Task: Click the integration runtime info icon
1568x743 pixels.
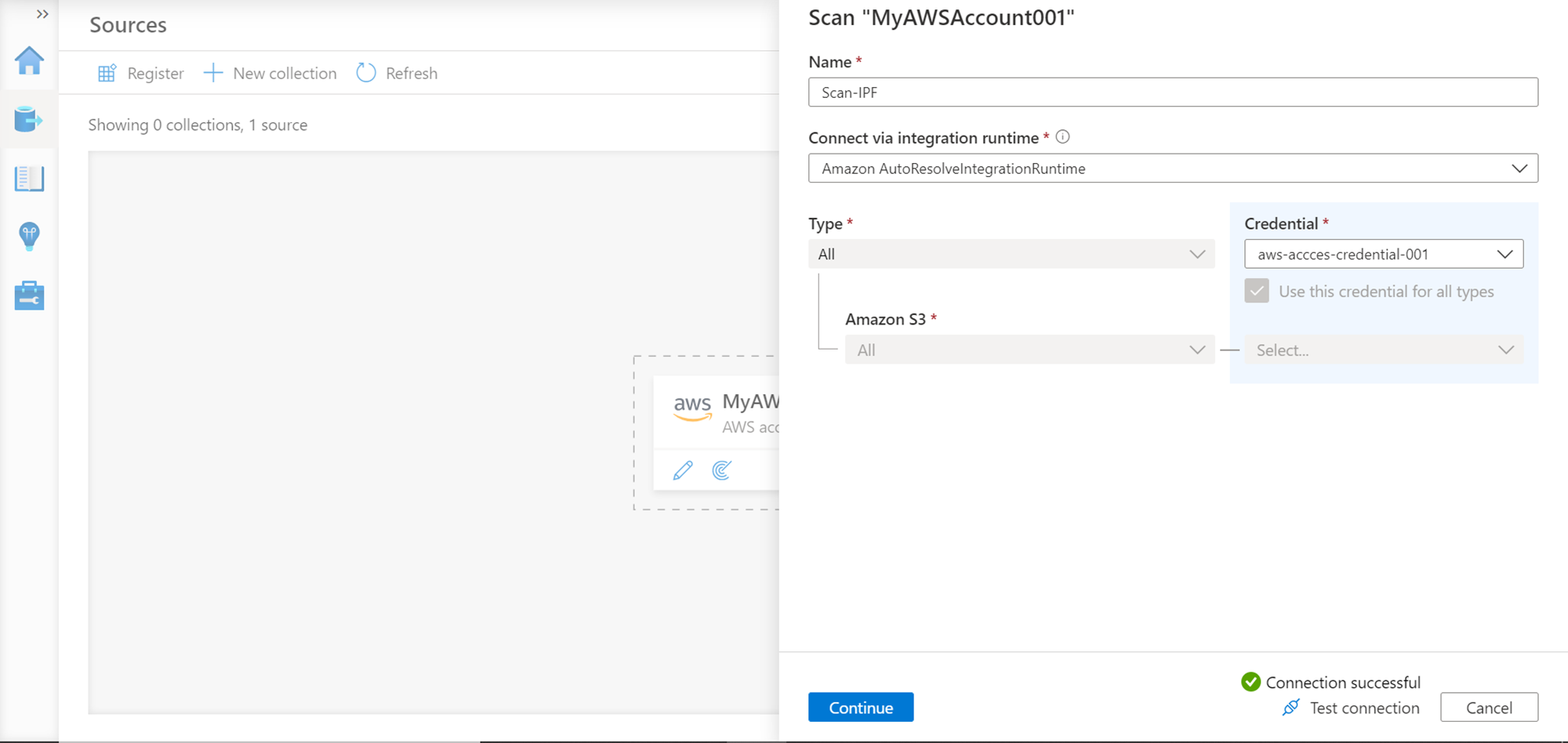Action: tap(1062, 137)
